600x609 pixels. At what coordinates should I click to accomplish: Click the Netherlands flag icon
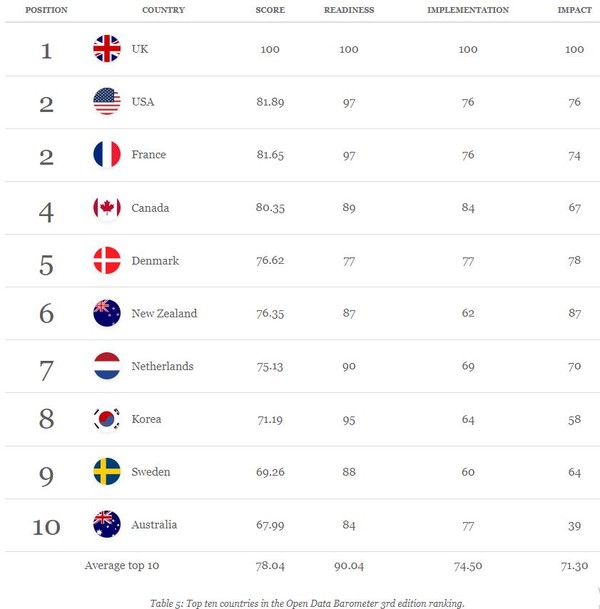(x=106, y=366)
